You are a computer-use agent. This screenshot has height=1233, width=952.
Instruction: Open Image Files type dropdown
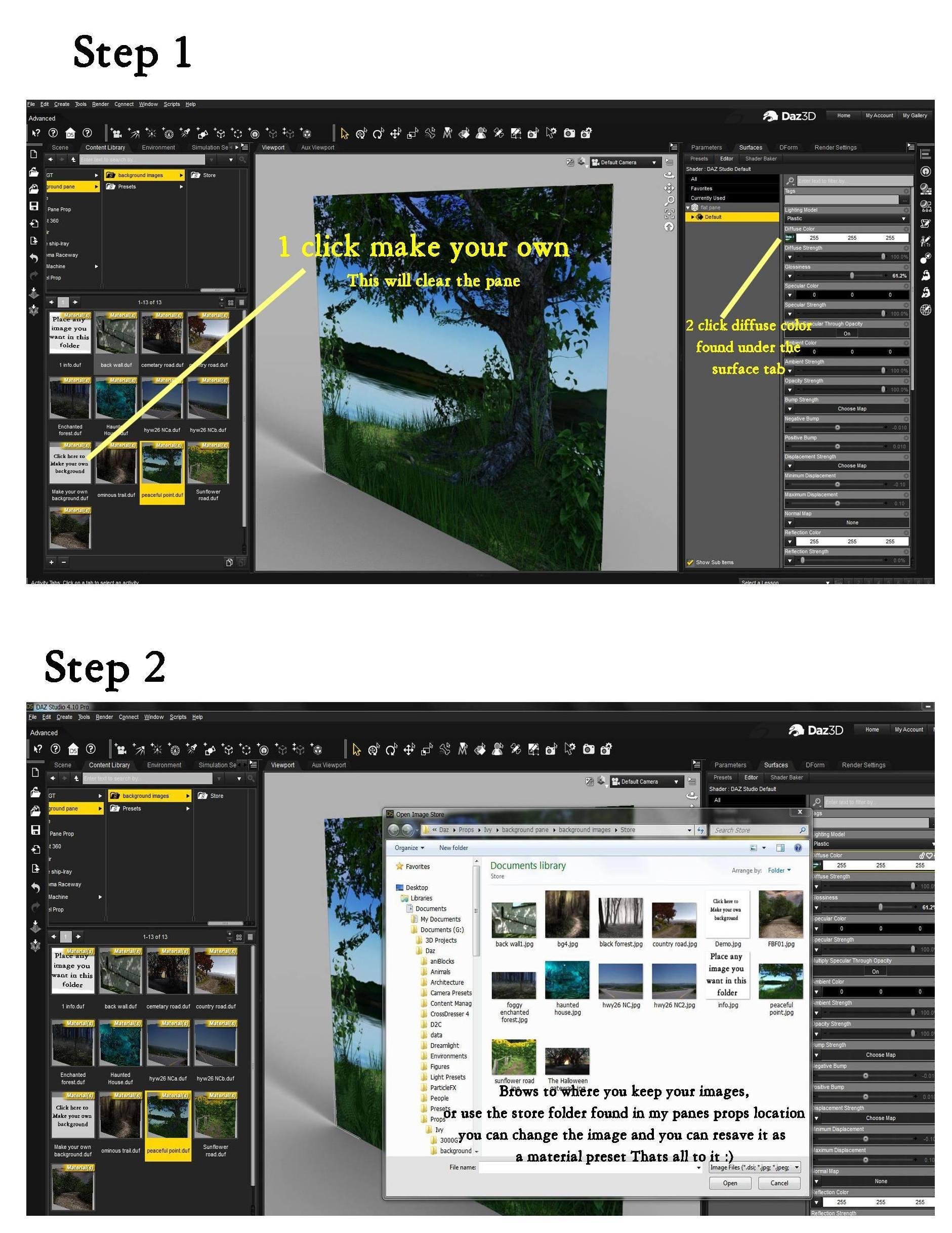[755, 1168]
